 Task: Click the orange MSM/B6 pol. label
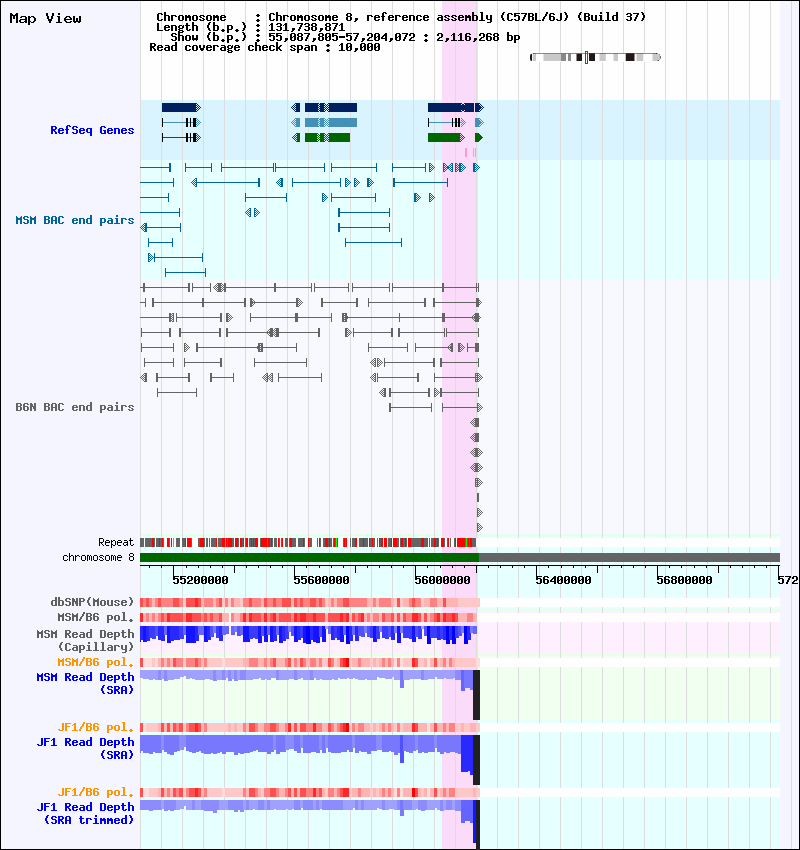click(95, 662)
